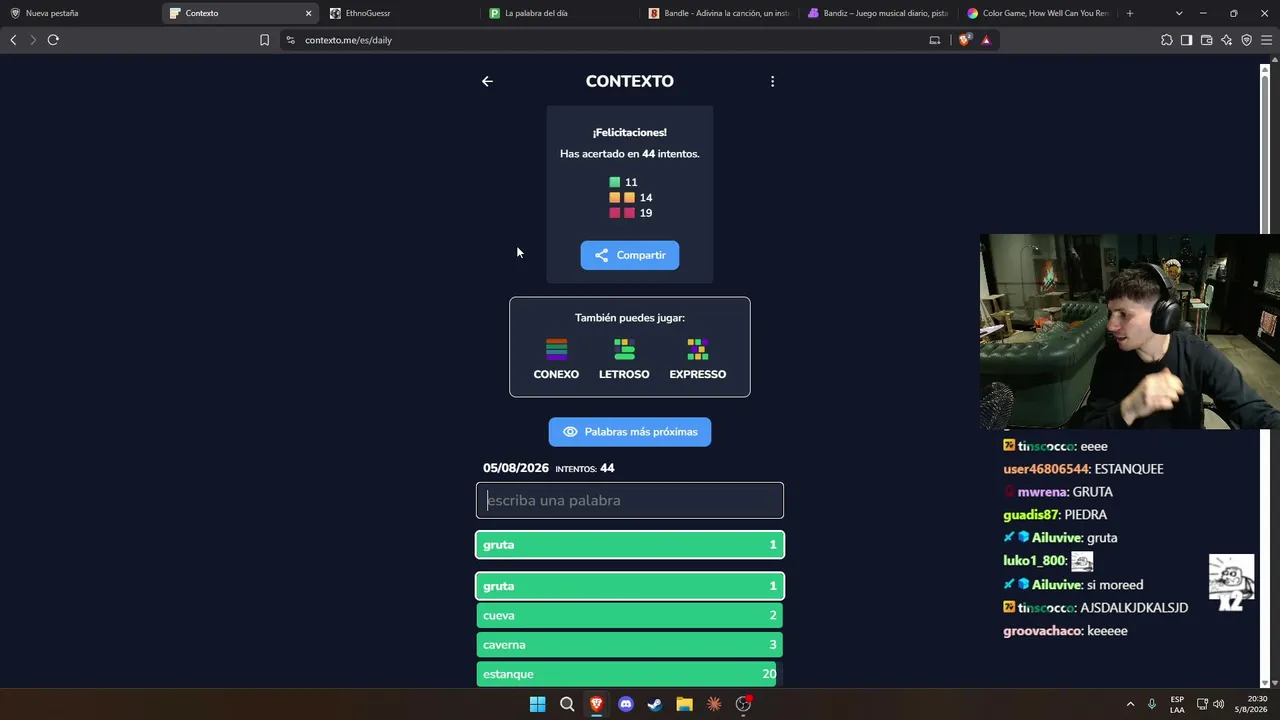Open the orange starburst app in taskbar
1280x720 pixels.
click(714, 704)
